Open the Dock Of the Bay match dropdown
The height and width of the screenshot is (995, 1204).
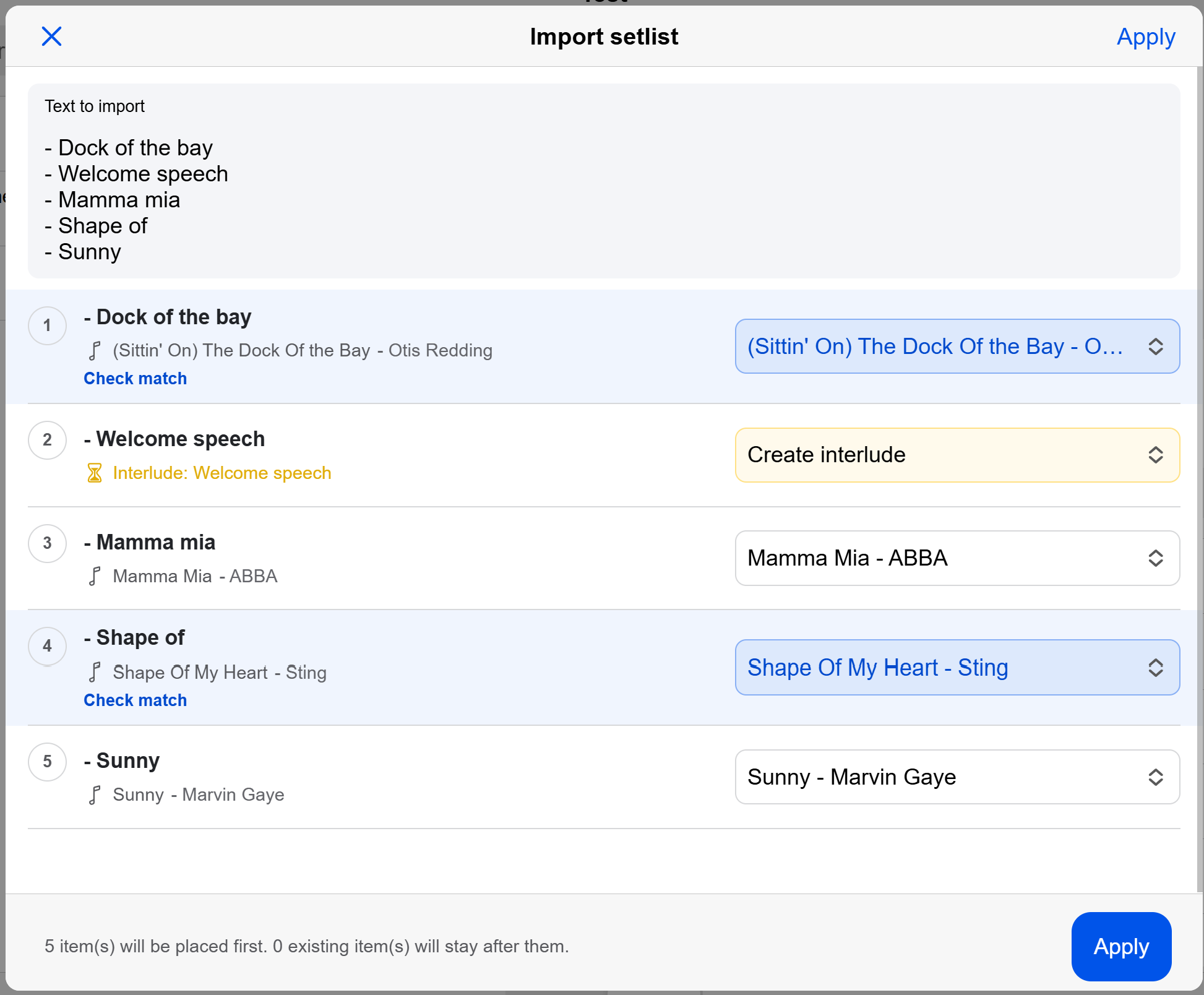[957, 346]
